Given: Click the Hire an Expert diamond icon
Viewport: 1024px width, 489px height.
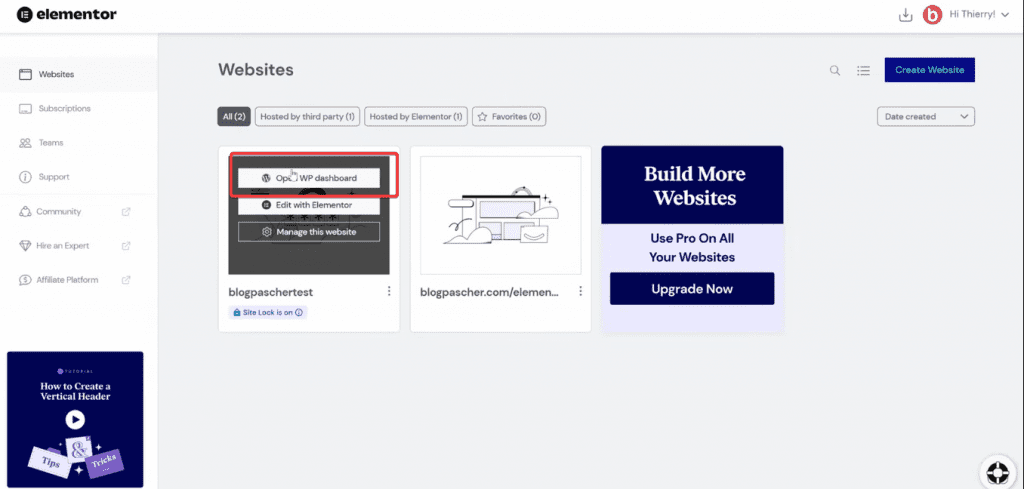Looking at the screenshot, I should 25,246.
